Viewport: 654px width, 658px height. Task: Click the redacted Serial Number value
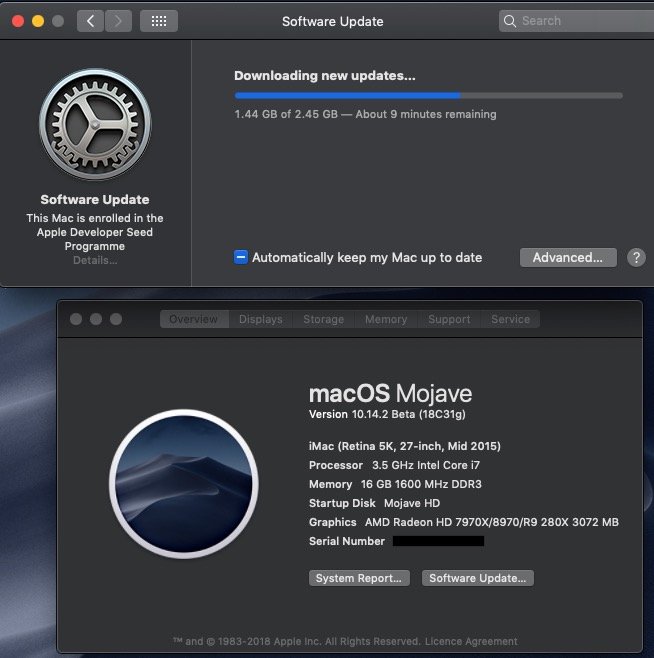click(x=438, y=541)
